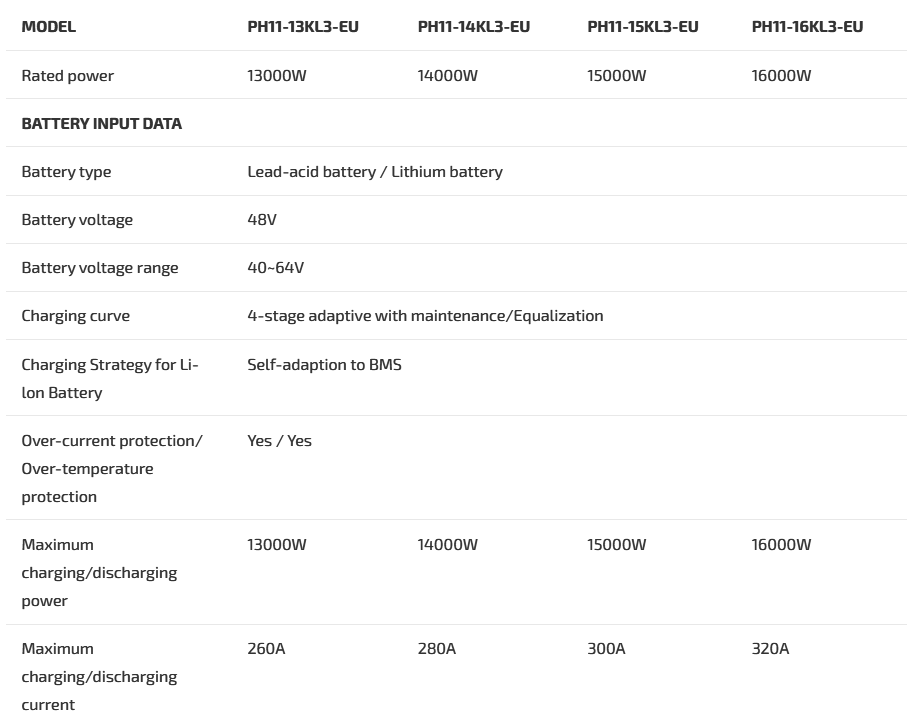Select the PH11-16KL3-EU column heading

[807, 27]
